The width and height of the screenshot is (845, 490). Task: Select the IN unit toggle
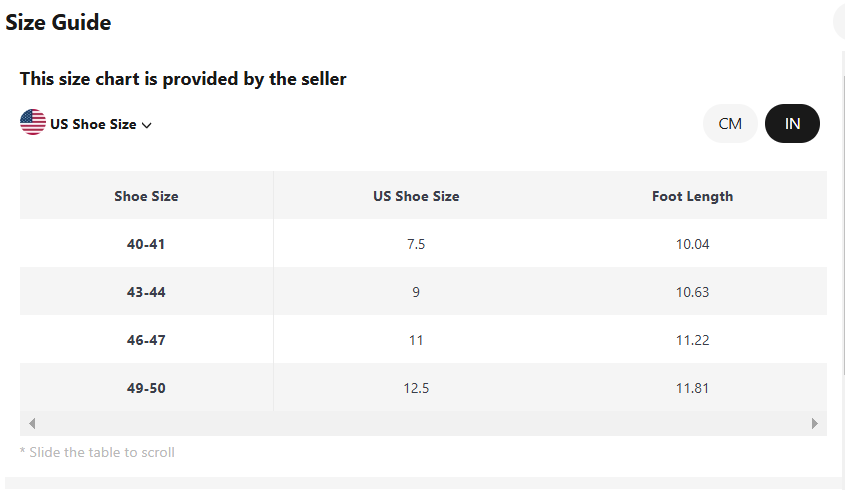(792, 124)
